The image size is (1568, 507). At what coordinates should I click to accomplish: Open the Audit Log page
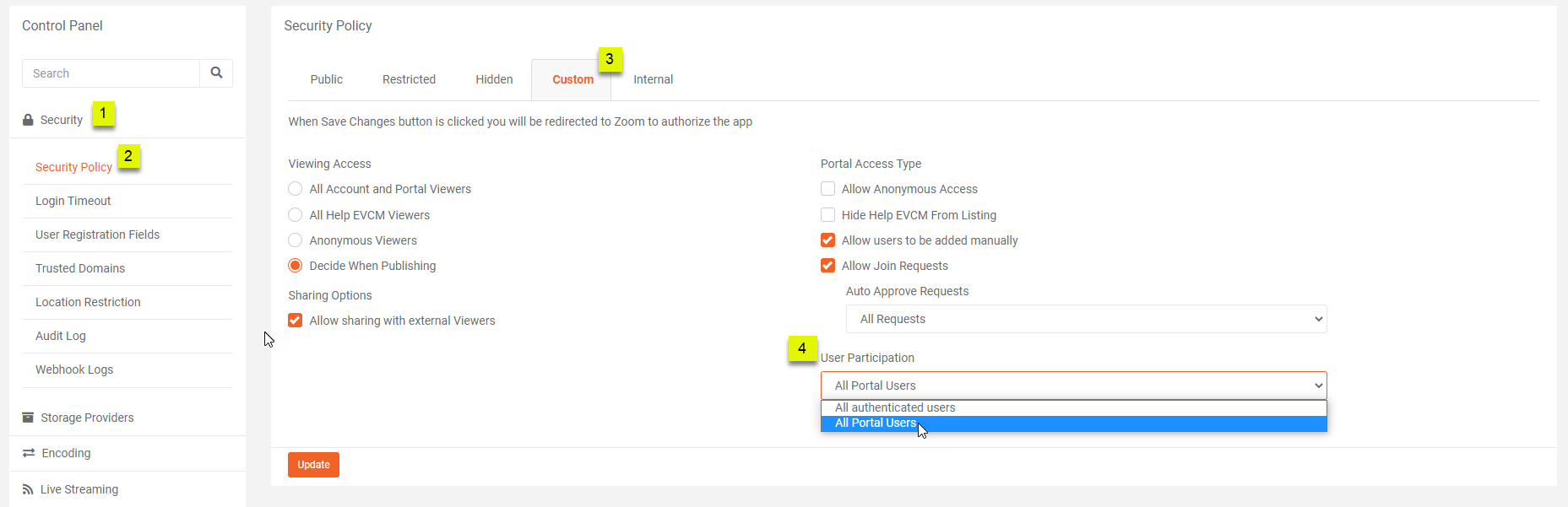[61, 336]
